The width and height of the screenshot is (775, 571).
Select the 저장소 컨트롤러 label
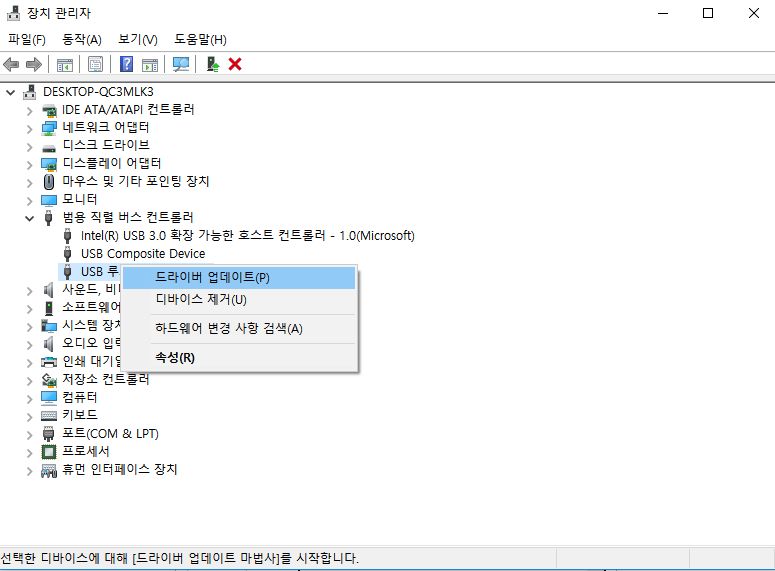(106, 379)
